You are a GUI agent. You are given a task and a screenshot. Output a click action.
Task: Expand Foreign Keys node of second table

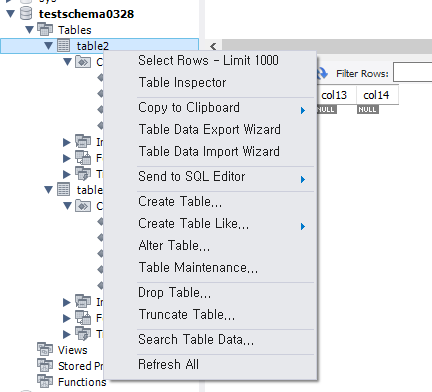coord(67,318)
